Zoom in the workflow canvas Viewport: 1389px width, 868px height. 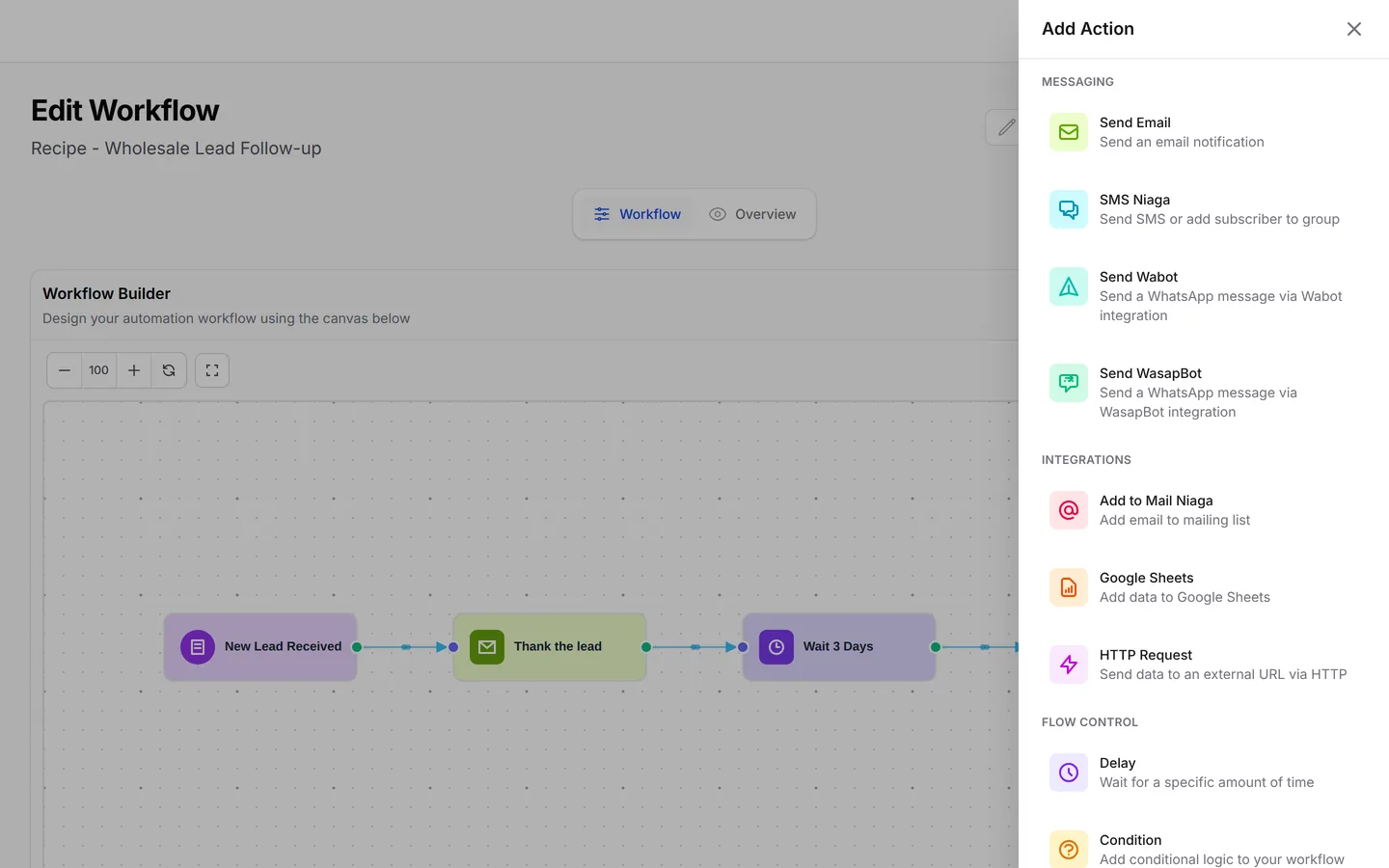(134, 370)
